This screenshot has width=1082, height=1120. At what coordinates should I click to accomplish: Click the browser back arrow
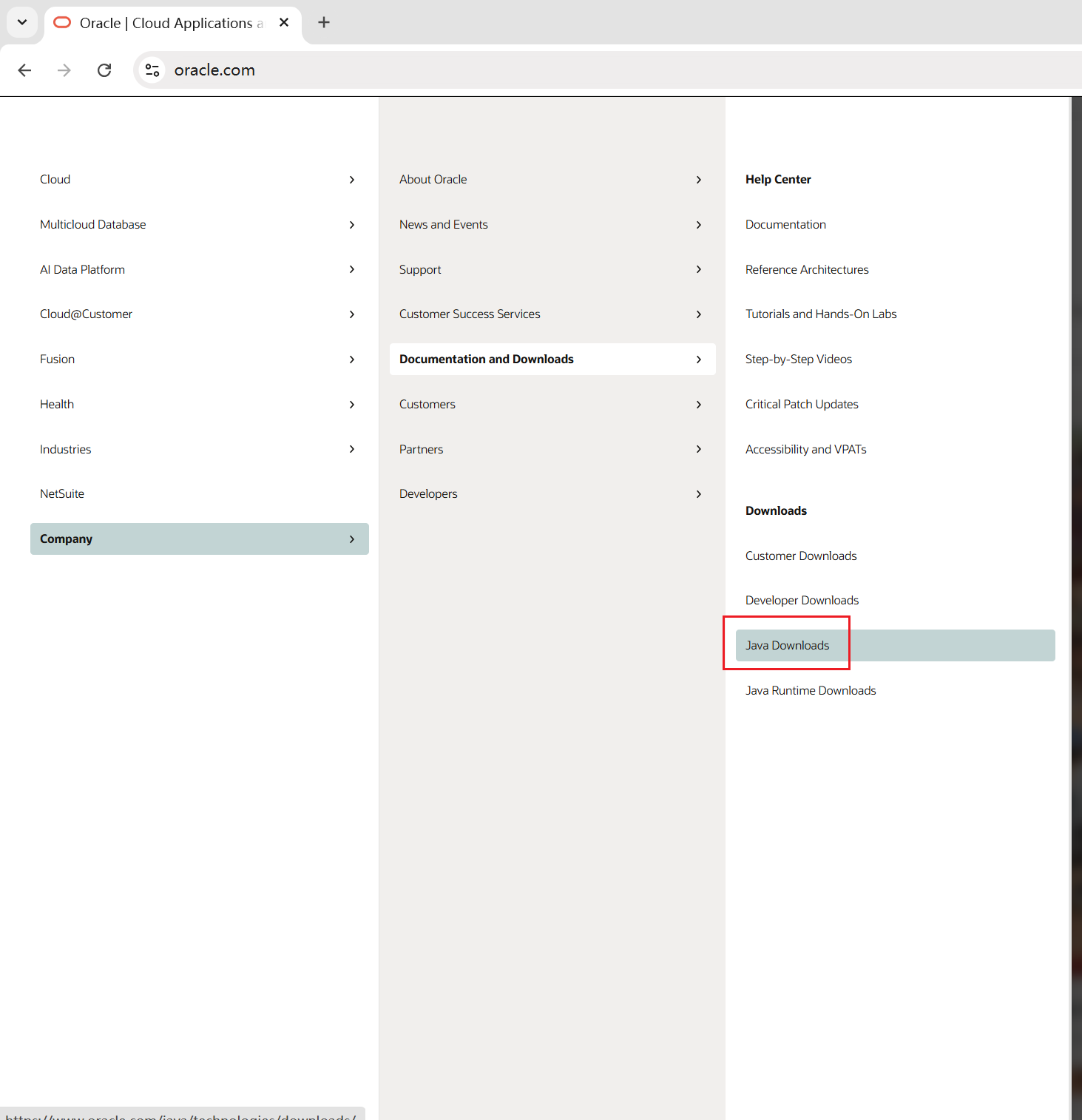[x=24, y=70]
